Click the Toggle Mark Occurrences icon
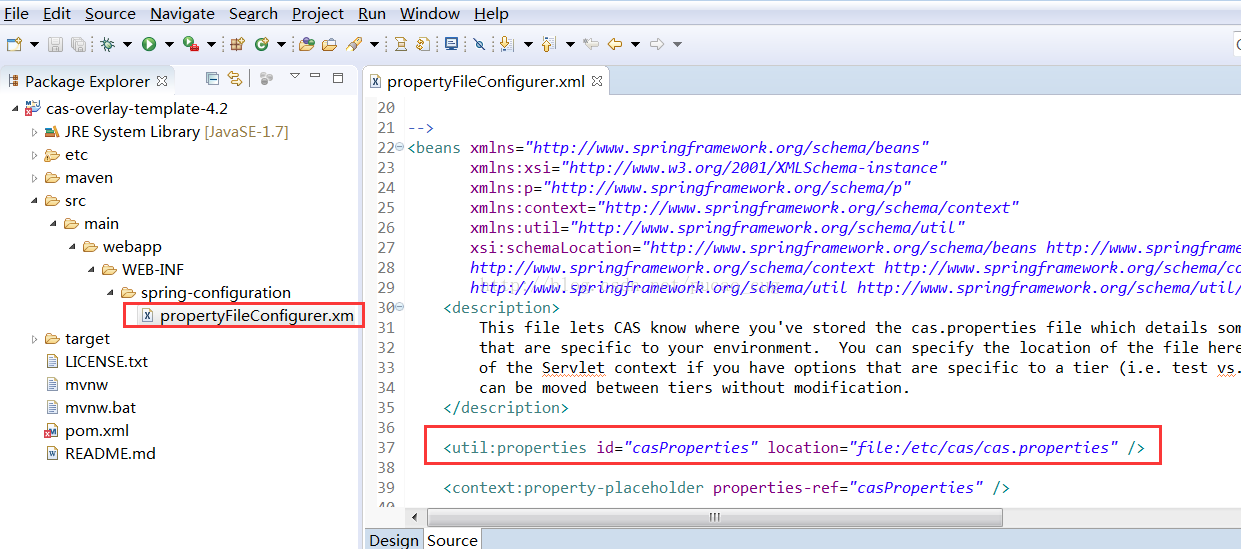This screenshot has height=549, width=1241. pos(400,44)
